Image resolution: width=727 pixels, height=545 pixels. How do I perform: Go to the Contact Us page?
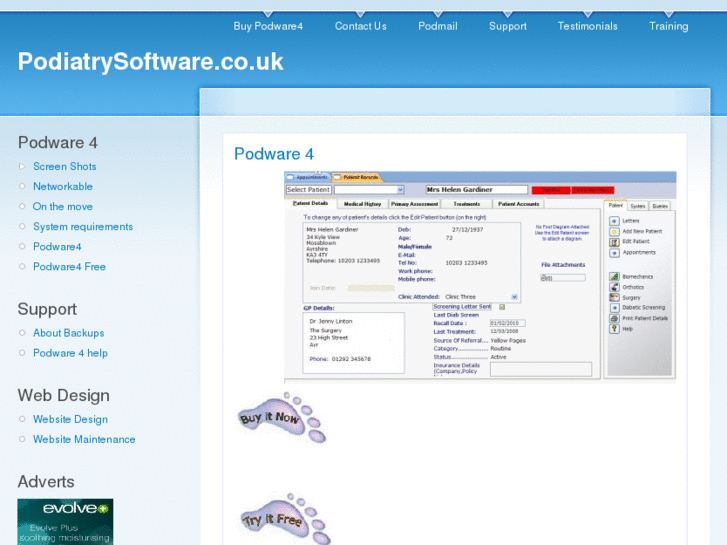click(361, 26)
